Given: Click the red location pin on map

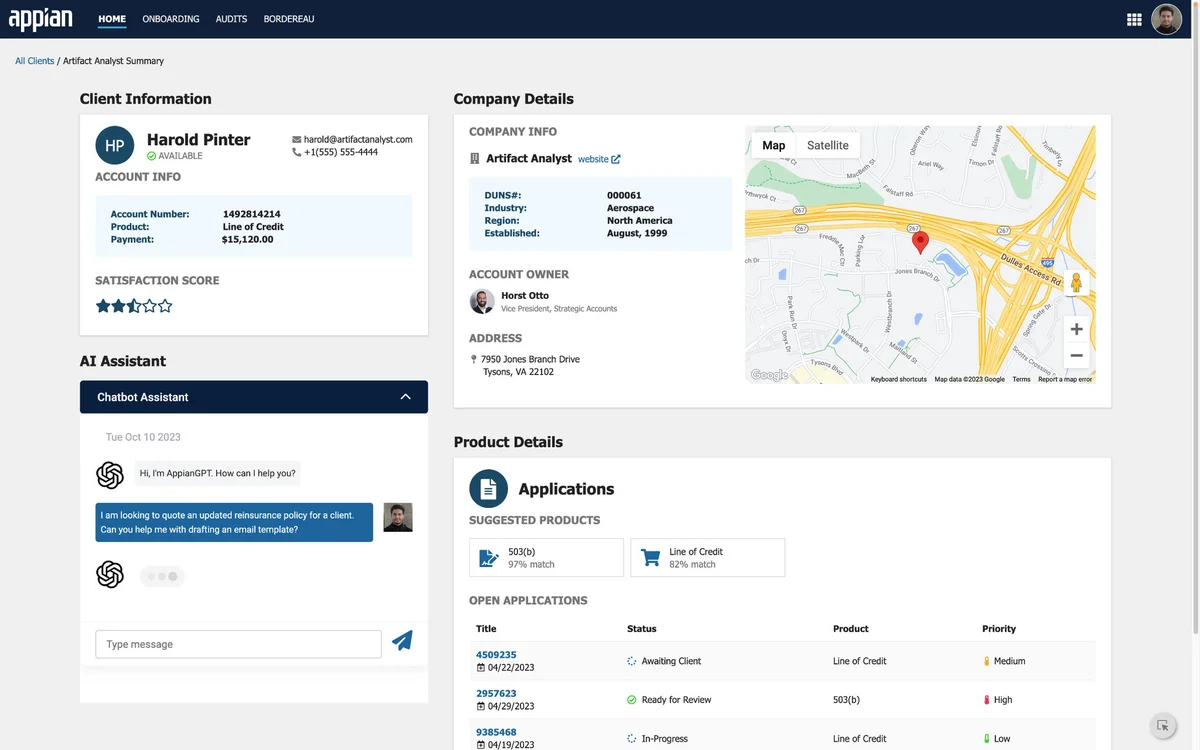Looking at the screenshot, I should pos(920,241).
